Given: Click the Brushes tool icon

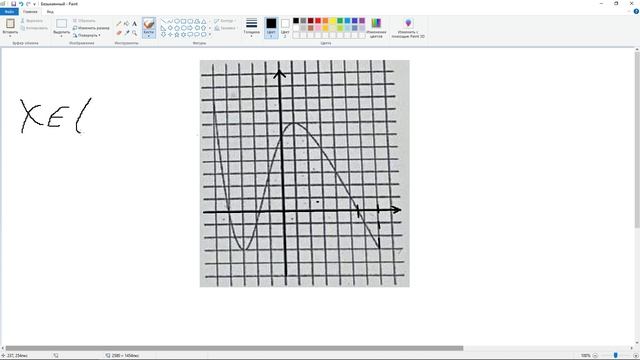Looking at the screenshot, I should click(149, 24).
